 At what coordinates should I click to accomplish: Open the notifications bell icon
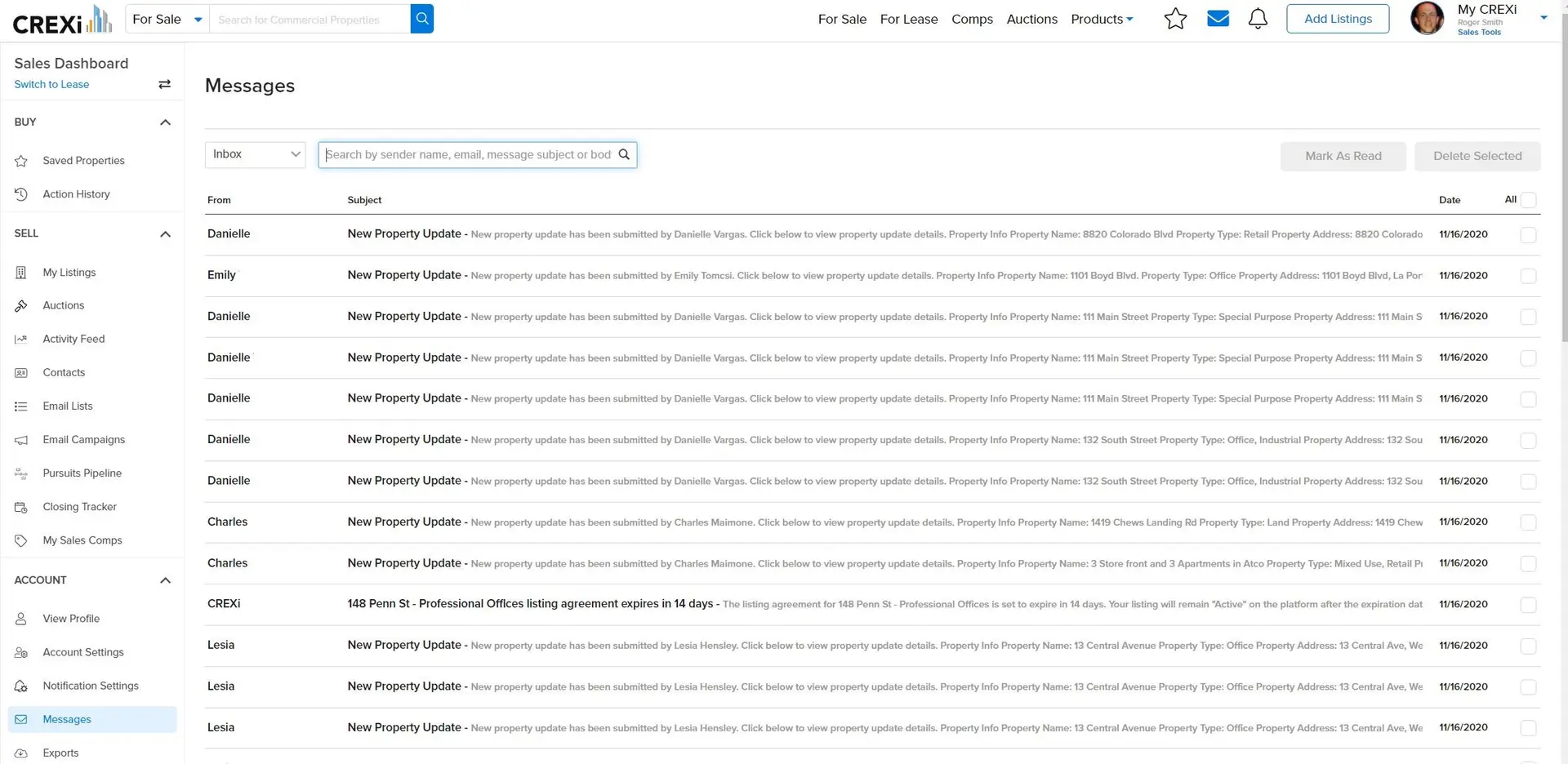(1258, 19)
